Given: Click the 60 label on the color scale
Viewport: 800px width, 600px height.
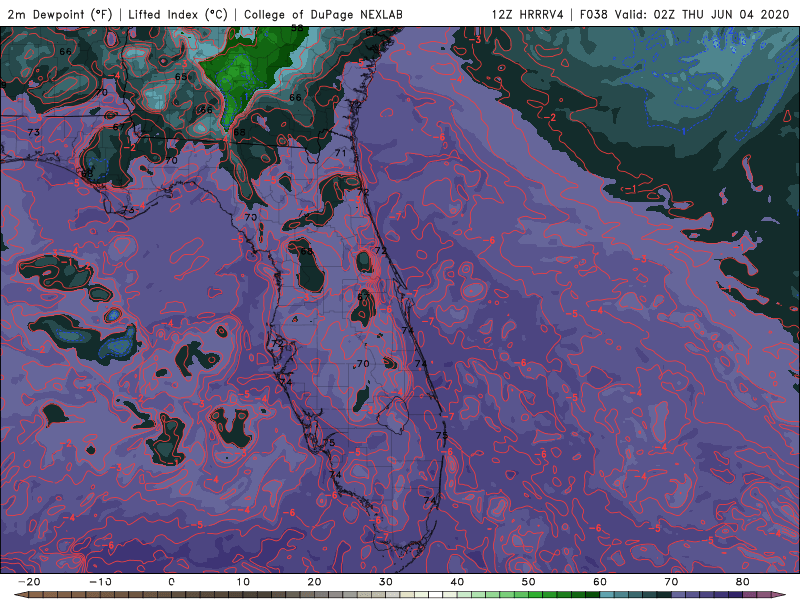Looking at the screenshot, I should [600, 582].
